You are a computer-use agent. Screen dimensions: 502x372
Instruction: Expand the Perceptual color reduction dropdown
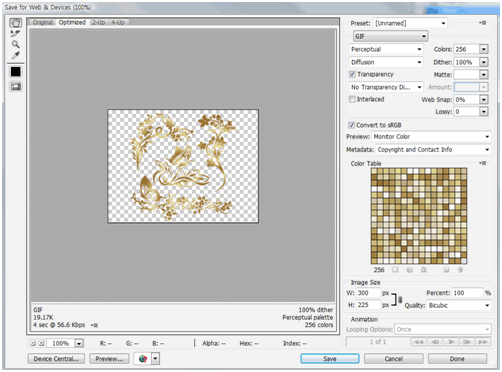click(386, 49)
